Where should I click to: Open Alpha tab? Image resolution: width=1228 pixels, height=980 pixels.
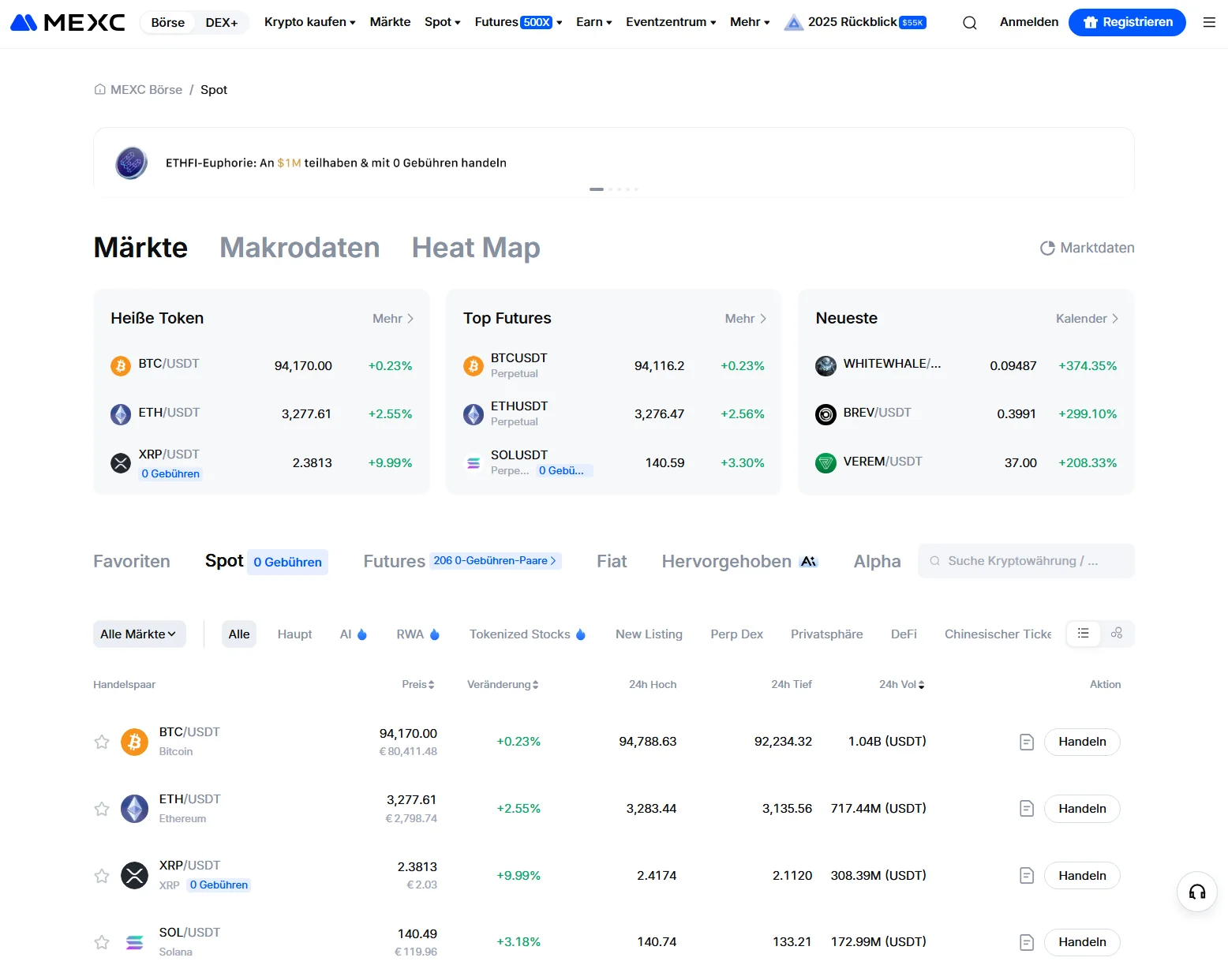point(877,561)
